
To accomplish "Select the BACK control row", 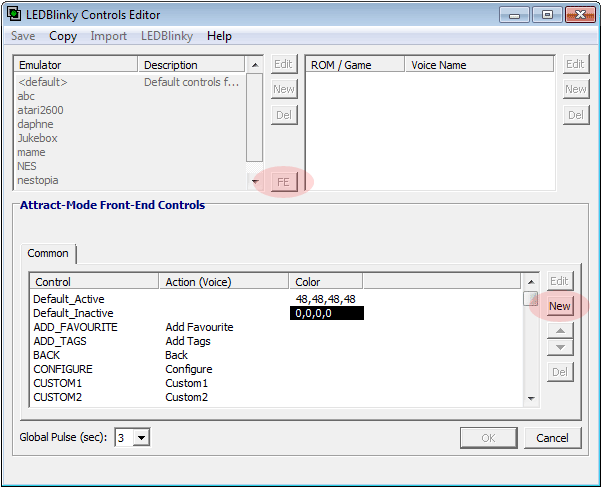I will pos(276,355).
